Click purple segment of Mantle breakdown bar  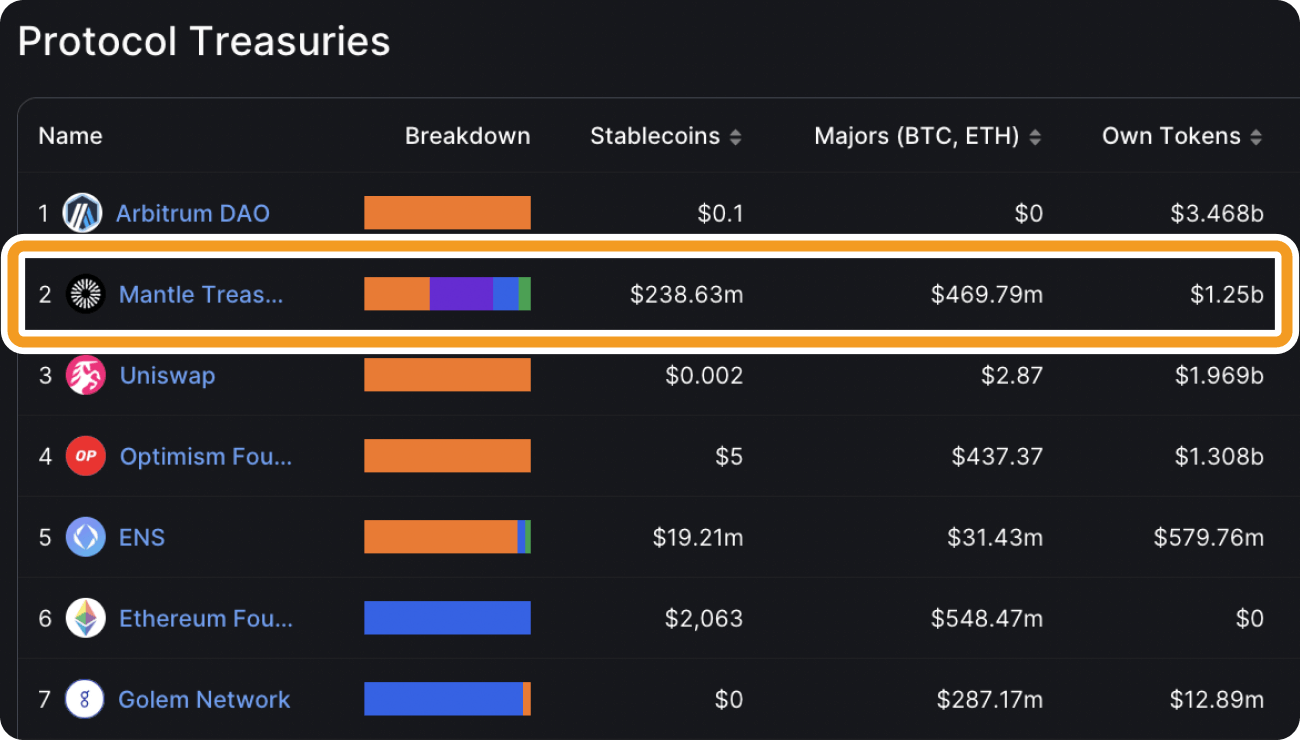461,294
